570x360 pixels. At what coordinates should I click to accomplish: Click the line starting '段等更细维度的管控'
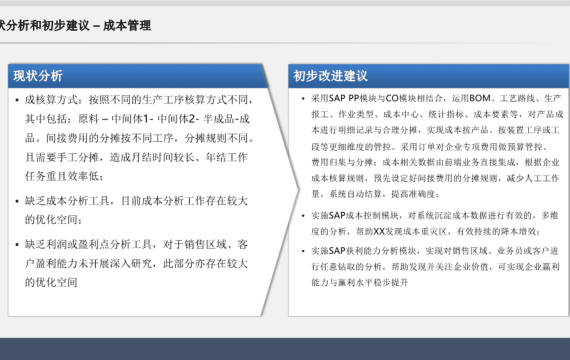point(431,146)
